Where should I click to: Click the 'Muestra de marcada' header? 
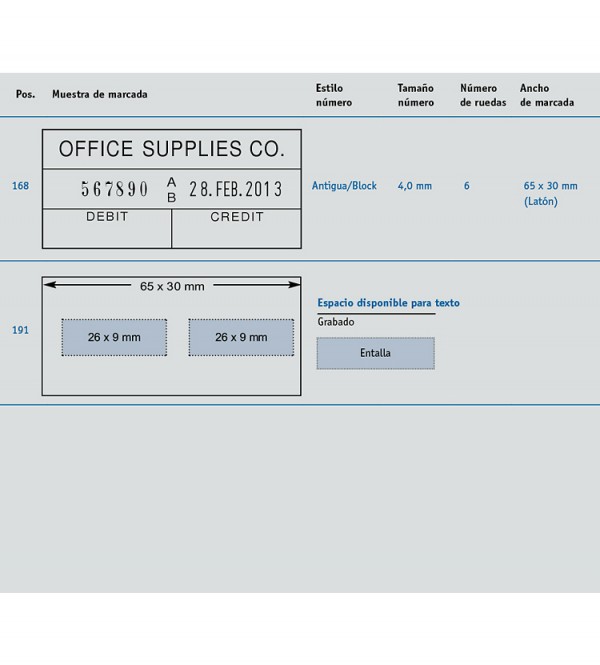[x=100, y=94]
